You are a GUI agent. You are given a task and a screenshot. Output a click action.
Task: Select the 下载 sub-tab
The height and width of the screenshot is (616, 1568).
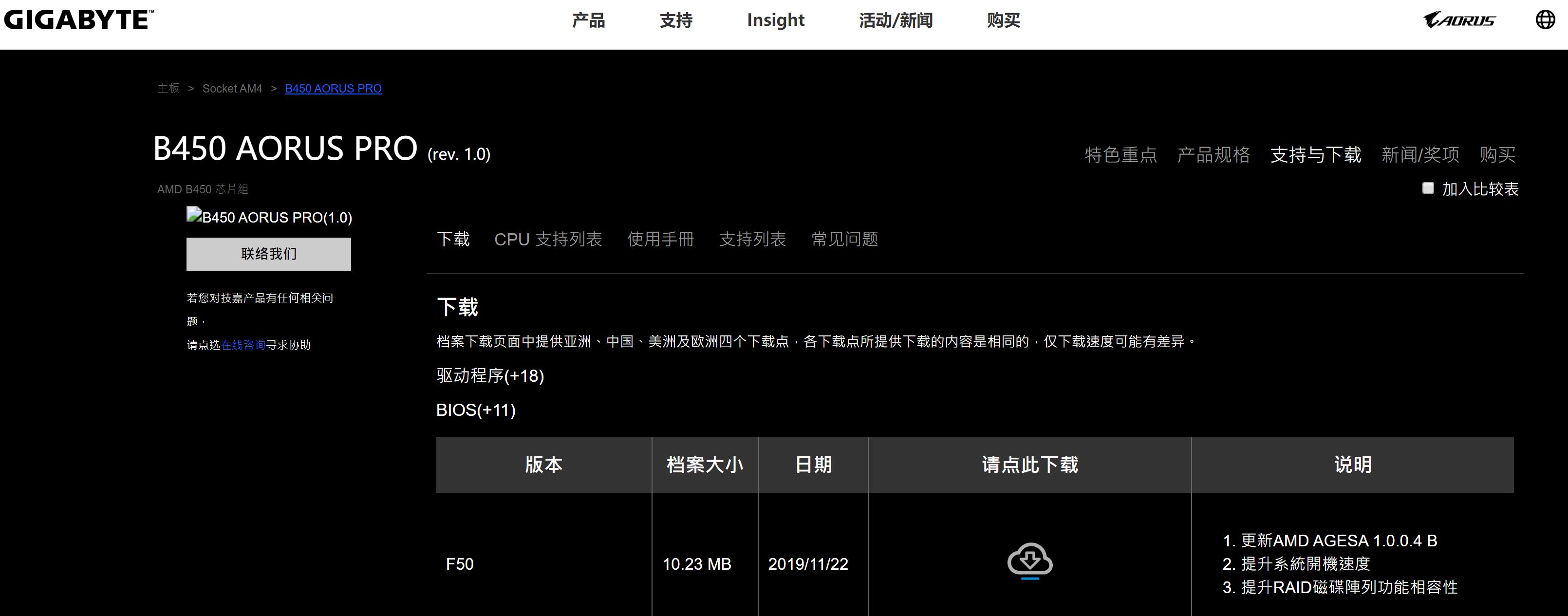(453, 239)
